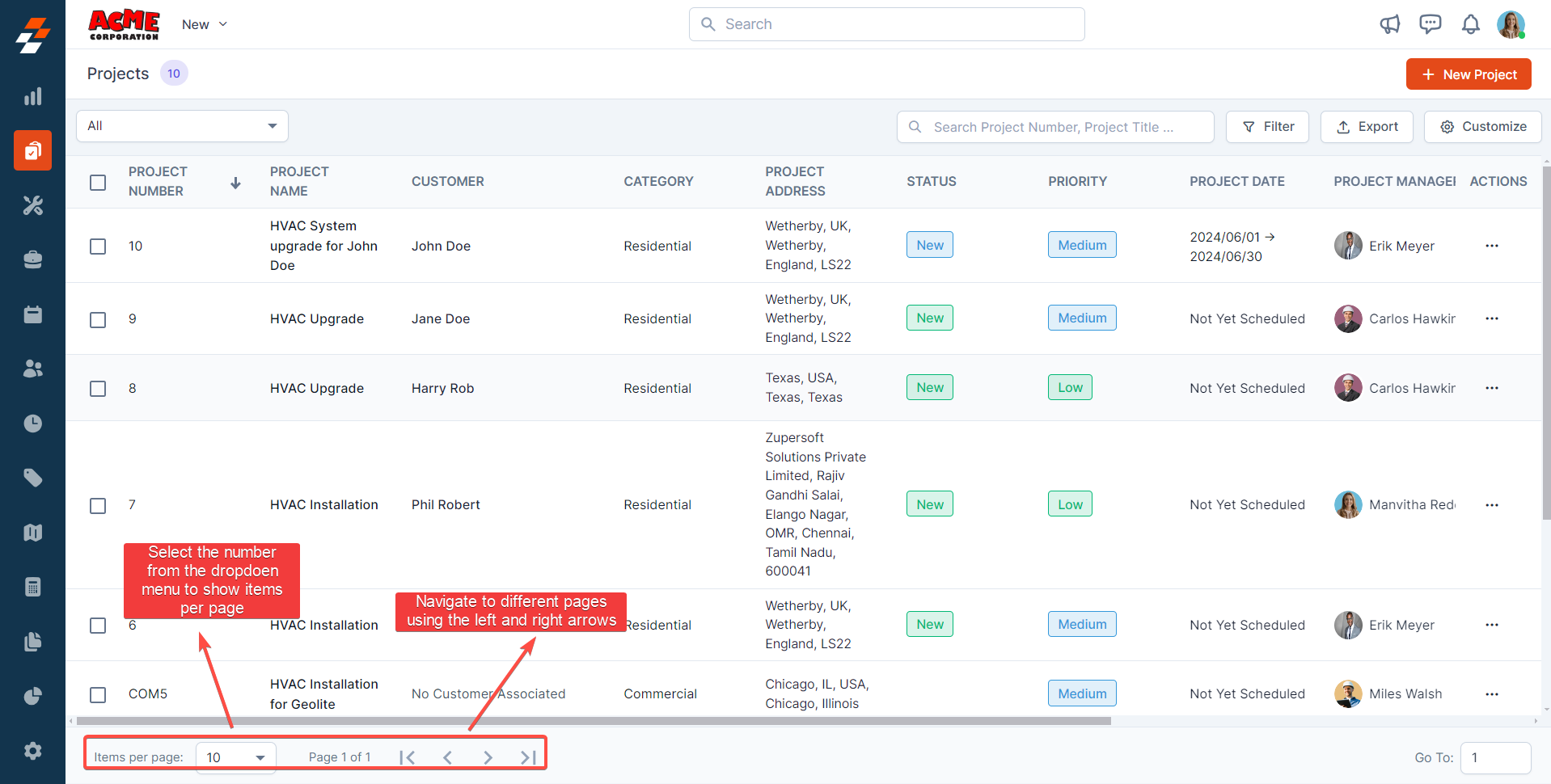Open the notifications bell
This screenshot has height=784, width=1551.
point(1470,25)
